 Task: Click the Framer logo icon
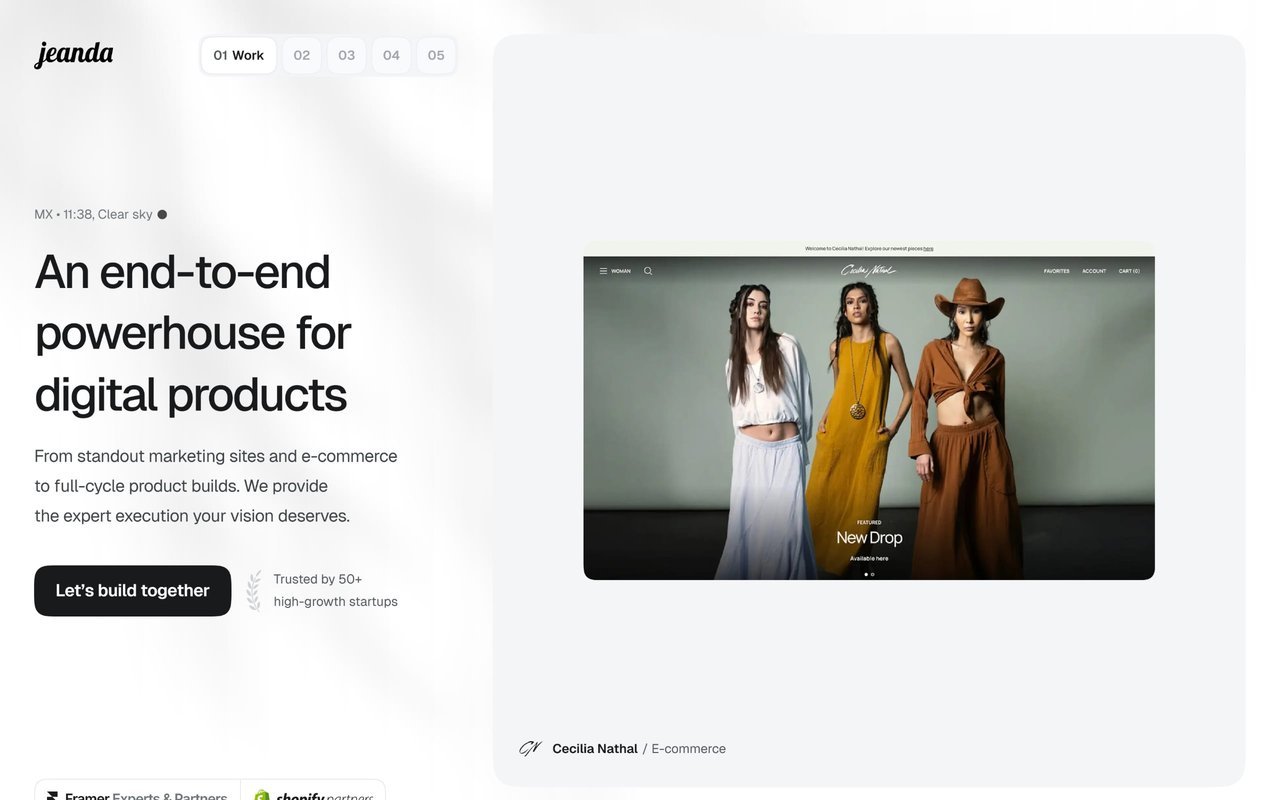coord(53,796)
